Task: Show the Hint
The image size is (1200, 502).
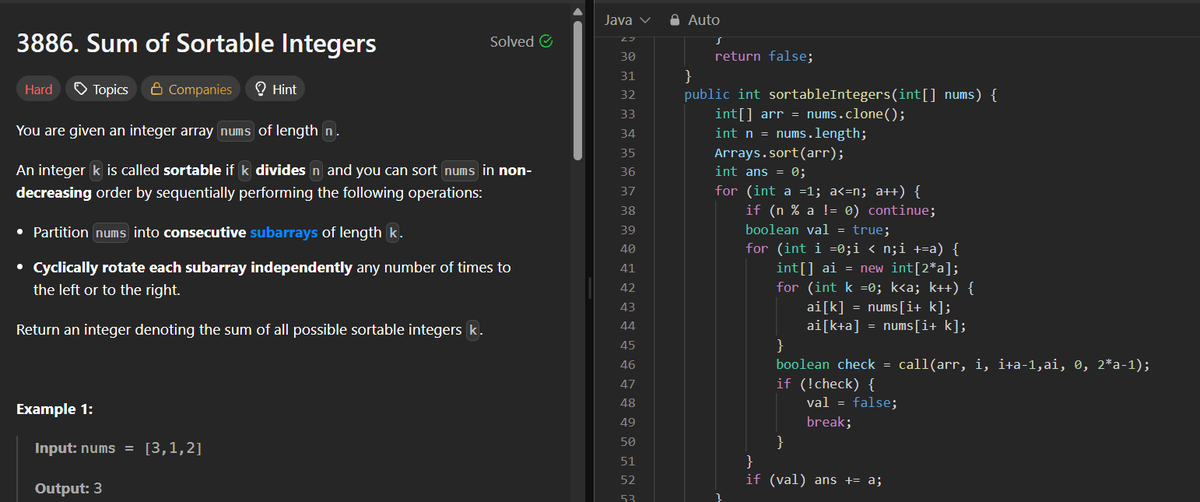Action: tap(275, 89)
